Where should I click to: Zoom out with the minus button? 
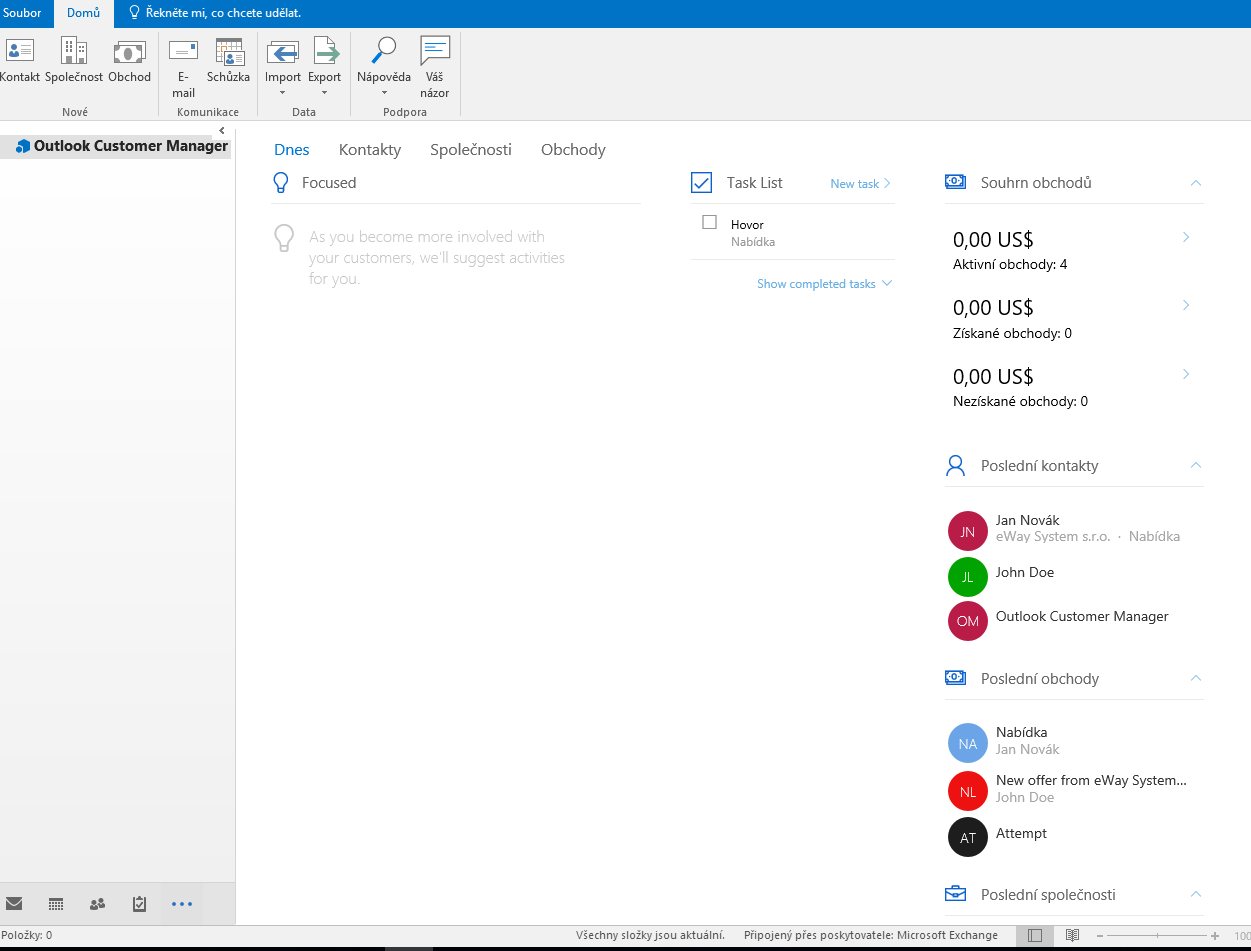pos(1101,936)
